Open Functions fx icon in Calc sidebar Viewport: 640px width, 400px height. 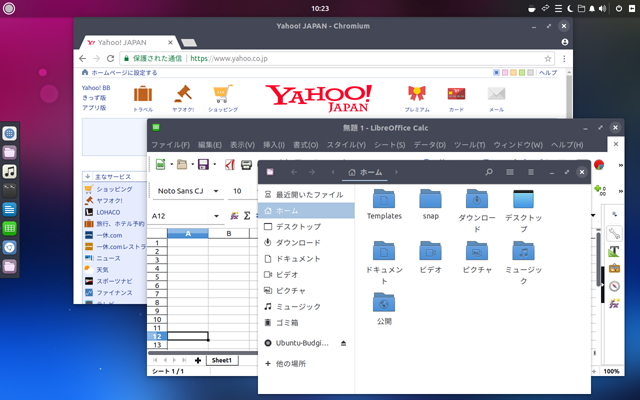[x=614, y=304]
